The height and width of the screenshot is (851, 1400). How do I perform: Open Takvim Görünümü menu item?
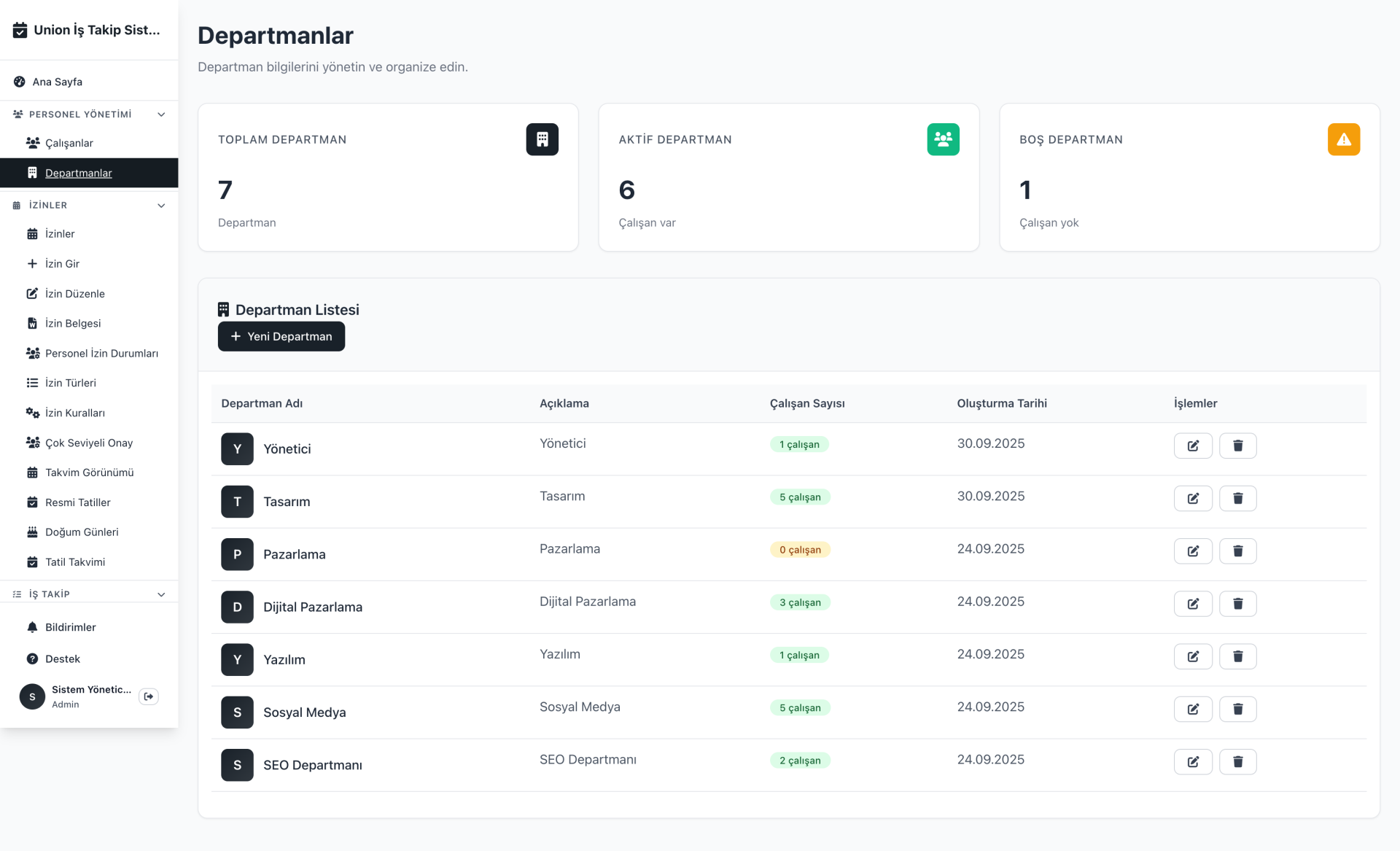point(89,473)
